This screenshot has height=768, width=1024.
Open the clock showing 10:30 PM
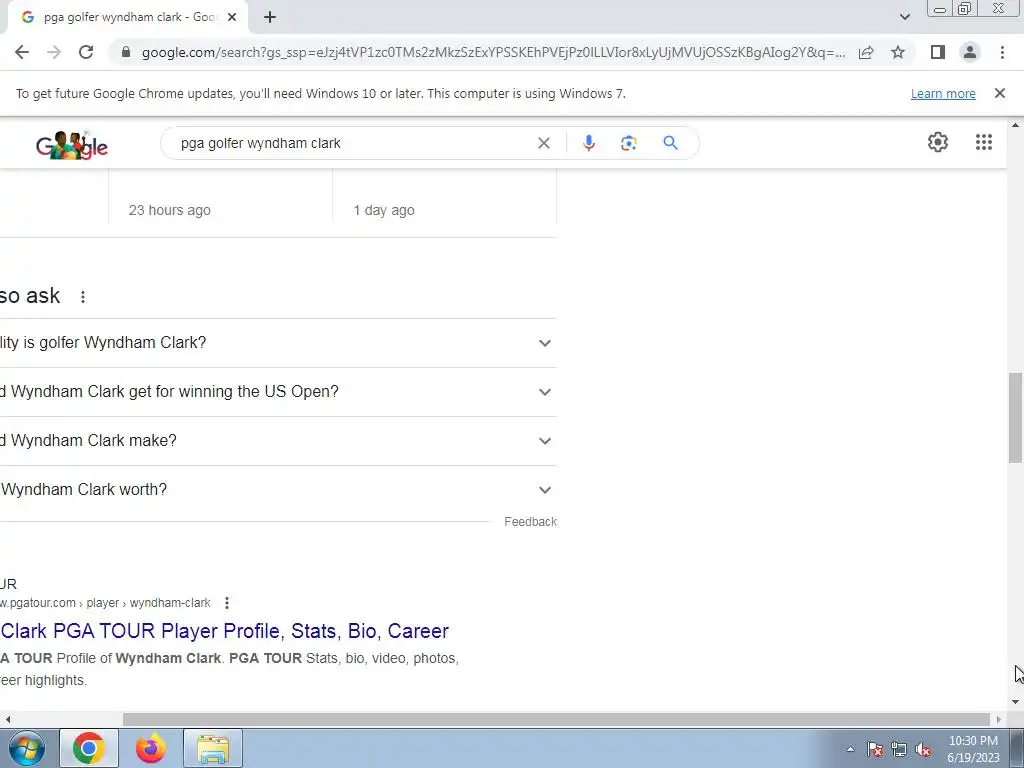coord(973,749)
